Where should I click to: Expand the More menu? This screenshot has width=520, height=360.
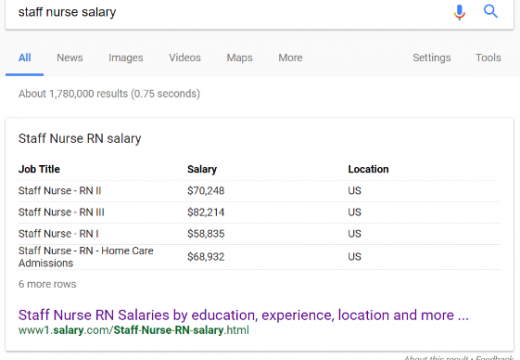tap(290, 58)
